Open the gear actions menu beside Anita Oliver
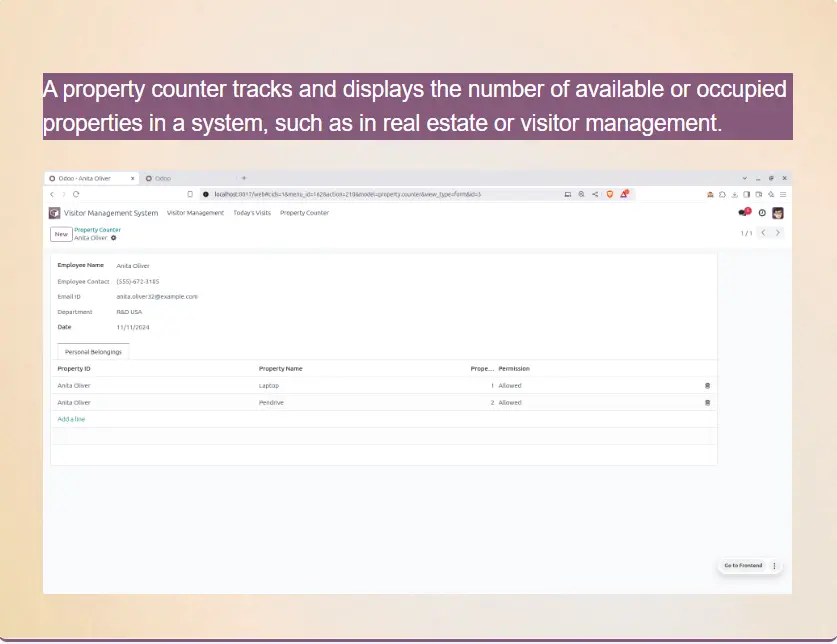This screenshot has height=644, width=837. point(114,238)
